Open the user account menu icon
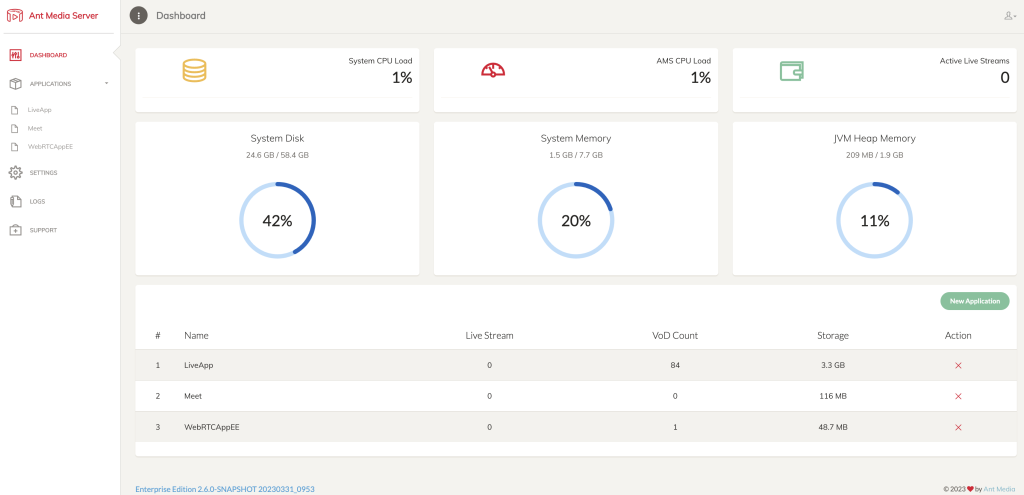1024x495 pixels. coord(1010,16)
